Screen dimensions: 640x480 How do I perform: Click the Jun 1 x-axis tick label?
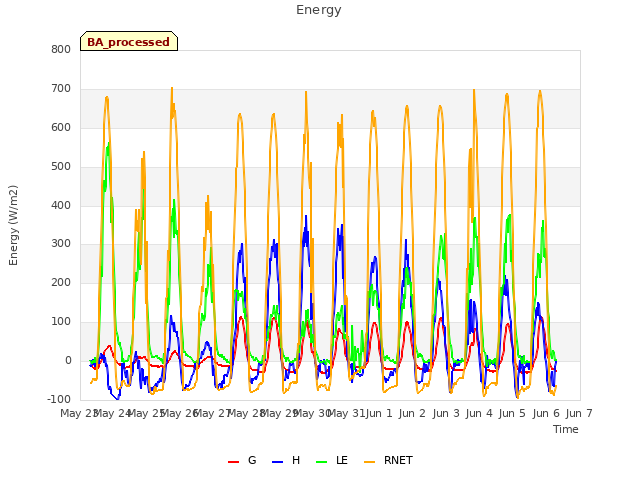pos(379,413)
